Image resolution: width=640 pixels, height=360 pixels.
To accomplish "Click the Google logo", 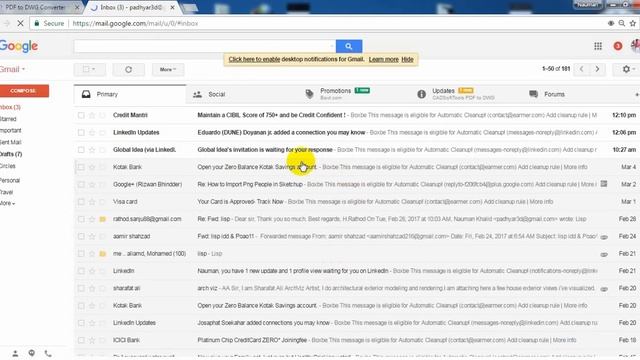I will pos(19,46).
